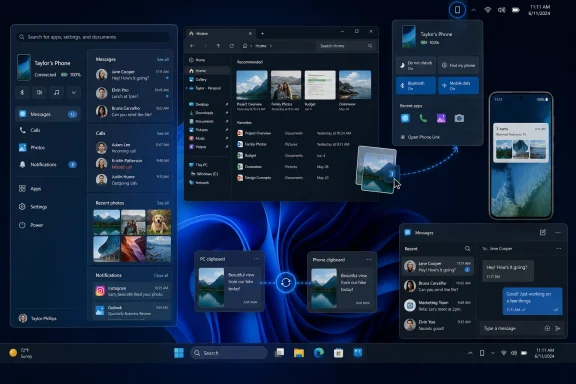Open the Messages recent app icon
The image size is (576, 384).
pyautogui.click(x=405, y=118)
